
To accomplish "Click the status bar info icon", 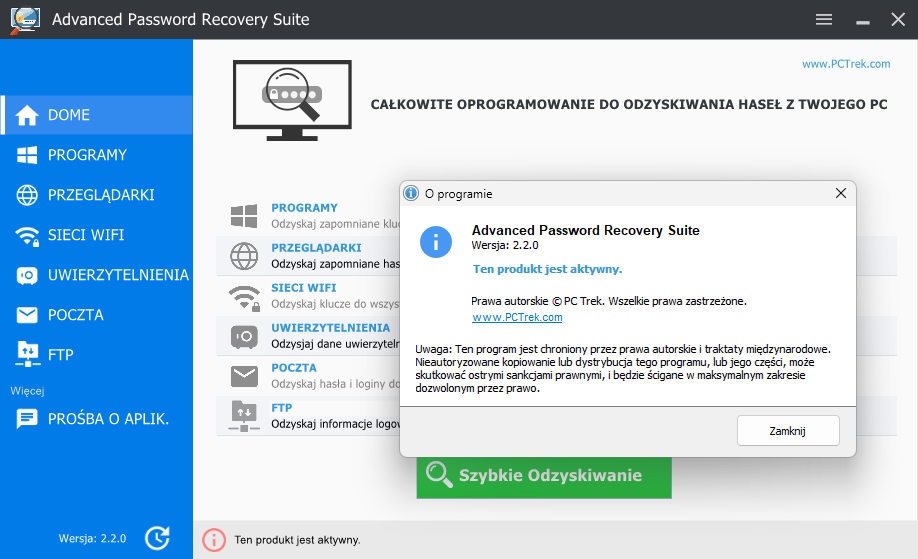I will click(x=214, y=540).
